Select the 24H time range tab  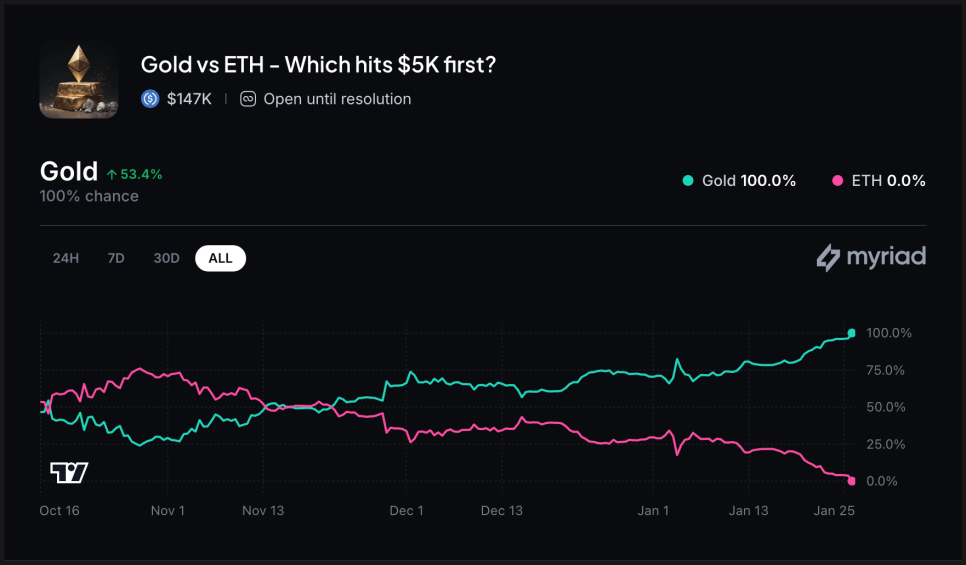click(66, 258)
